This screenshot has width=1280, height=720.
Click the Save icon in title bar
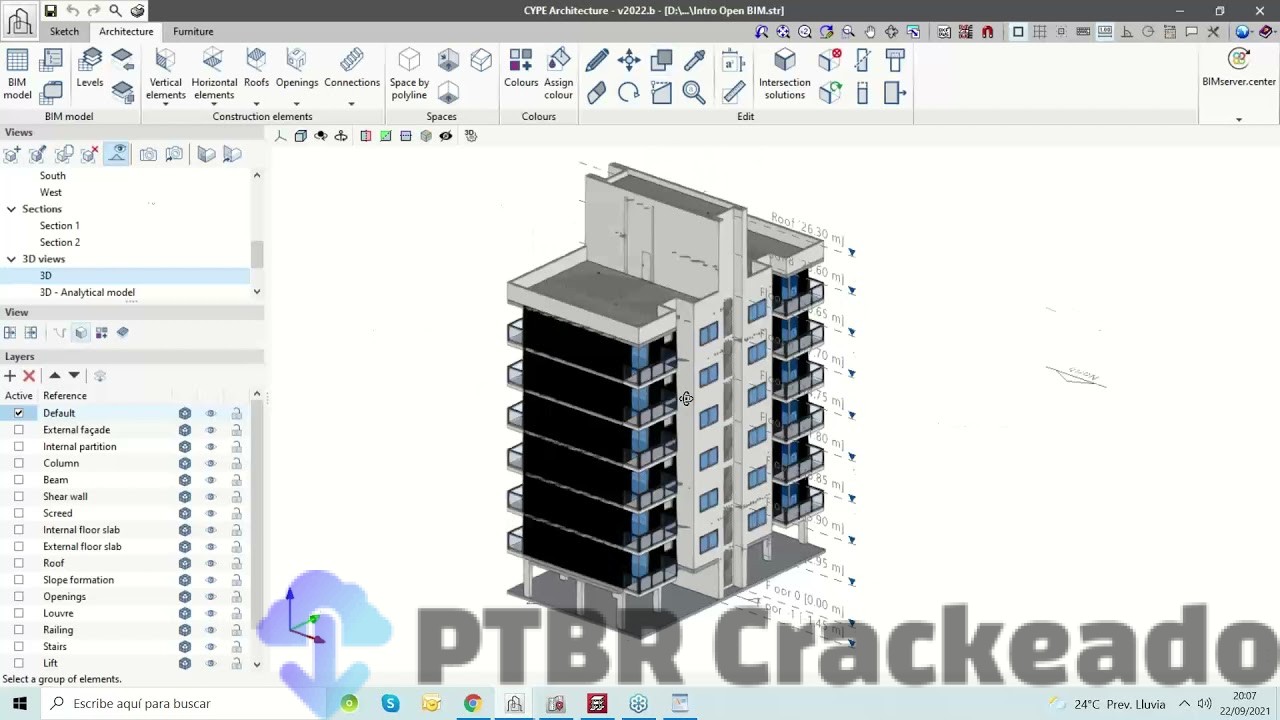[50, 11]
